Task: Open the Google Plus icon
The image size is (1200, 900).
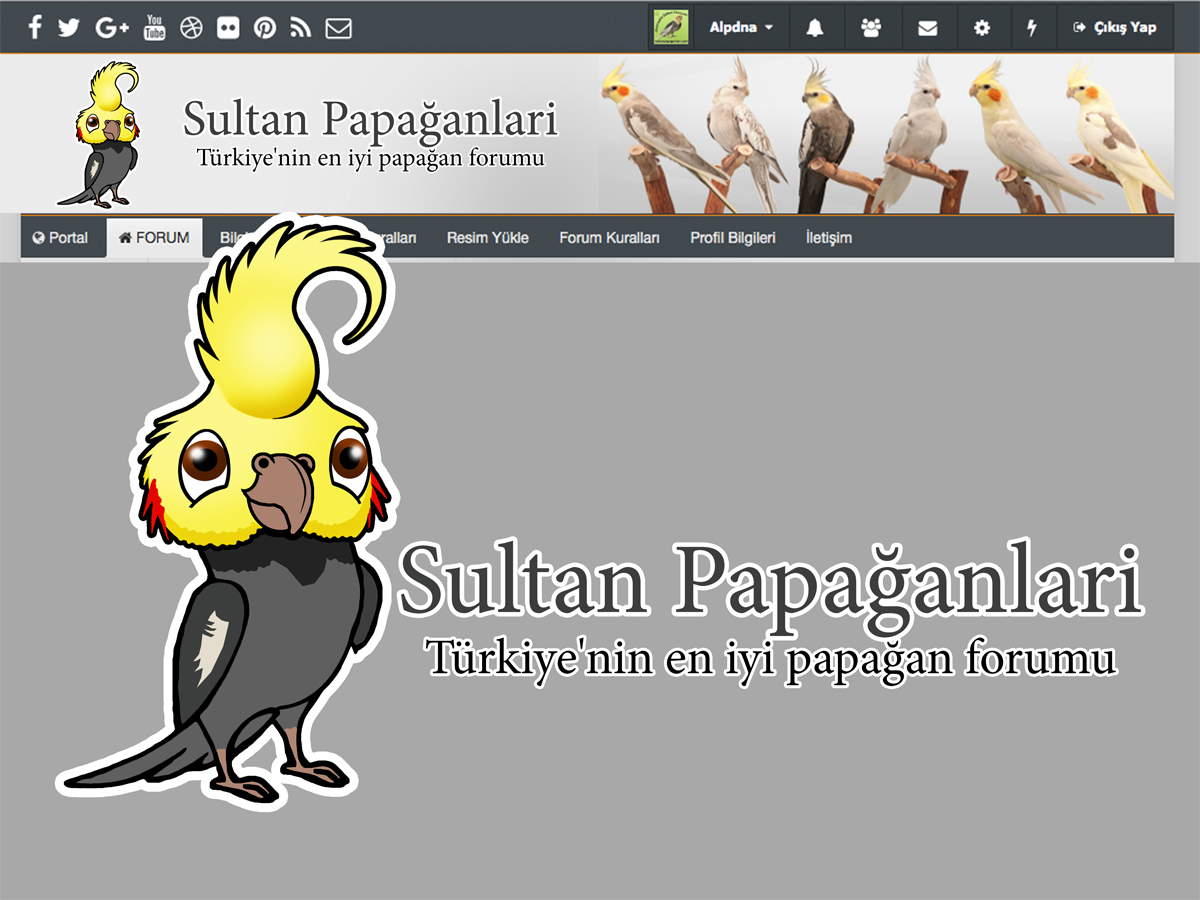Action: point(112,27)
